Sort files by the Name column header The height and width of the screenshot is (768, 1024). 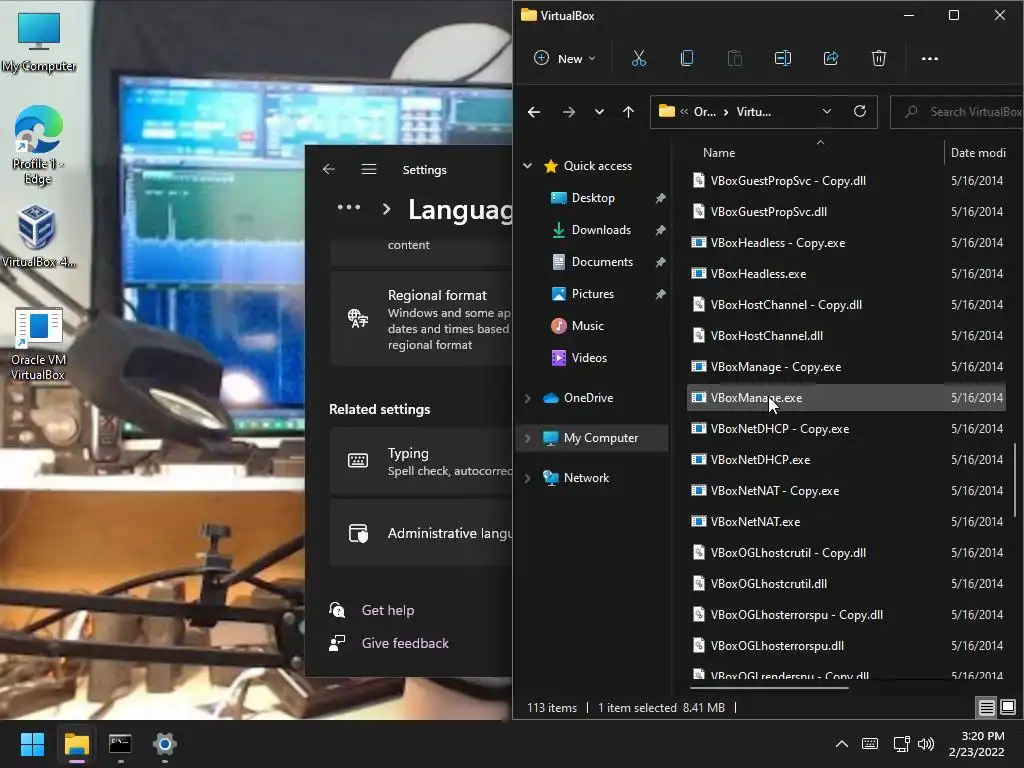coord(719,153)
